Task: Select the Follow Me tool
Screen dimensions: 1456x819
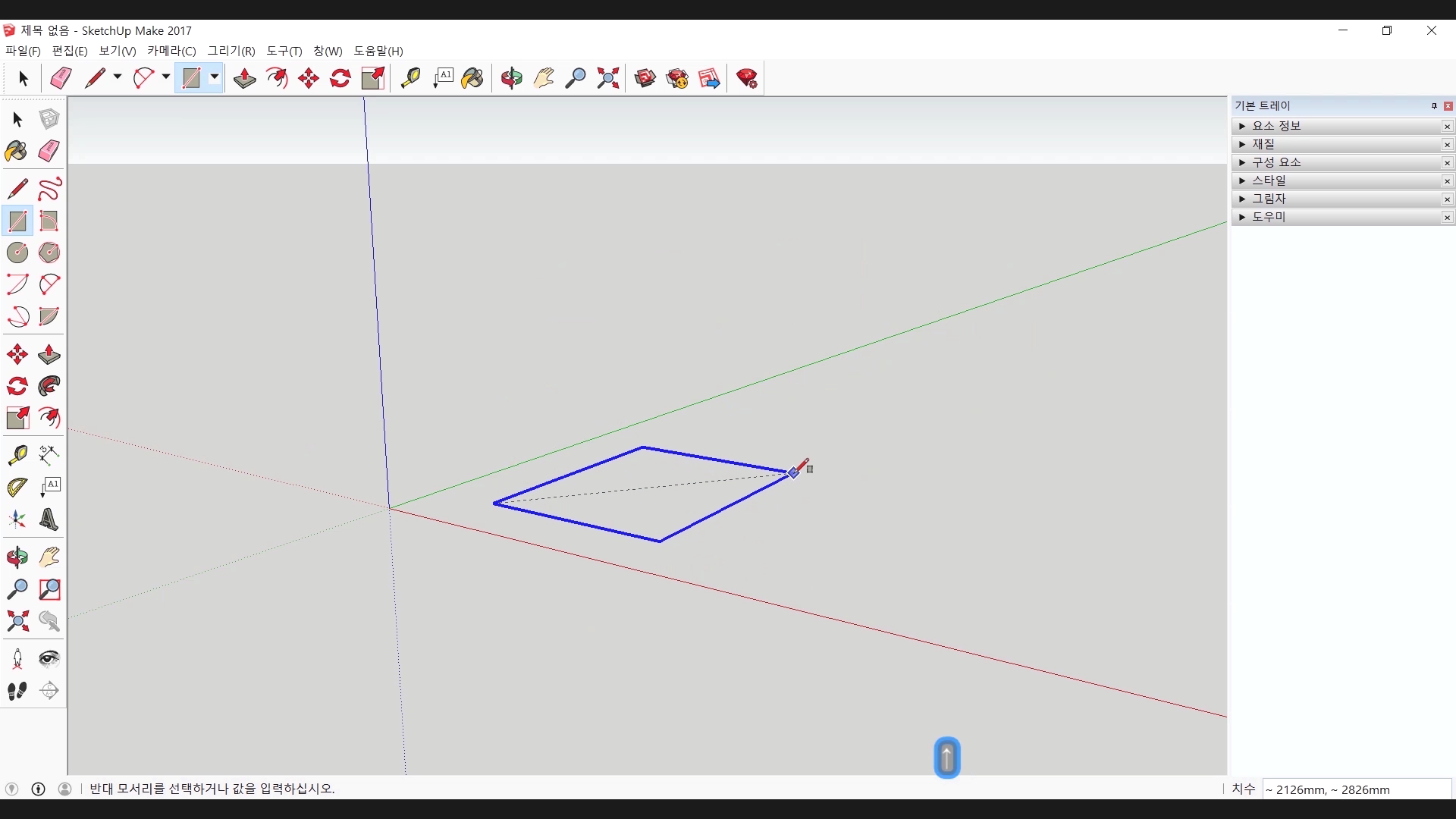Action: point(49,386)
